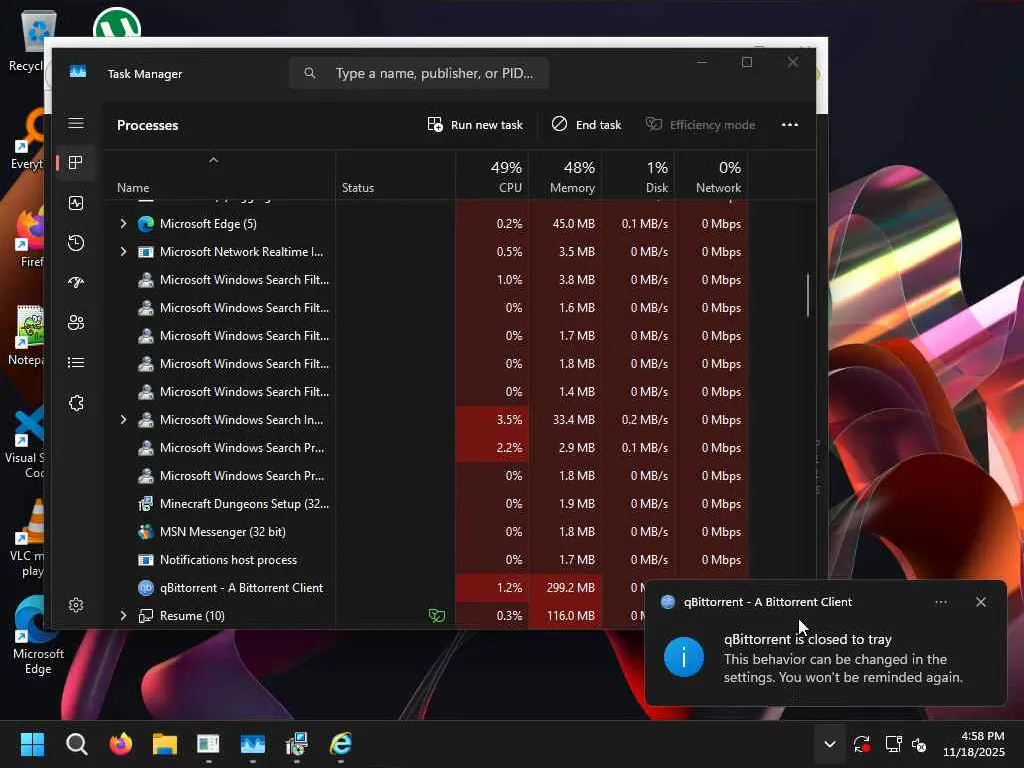Sort processes by CPU column
The width and height of the screenshot is (1024, 768).
[492, 176]
